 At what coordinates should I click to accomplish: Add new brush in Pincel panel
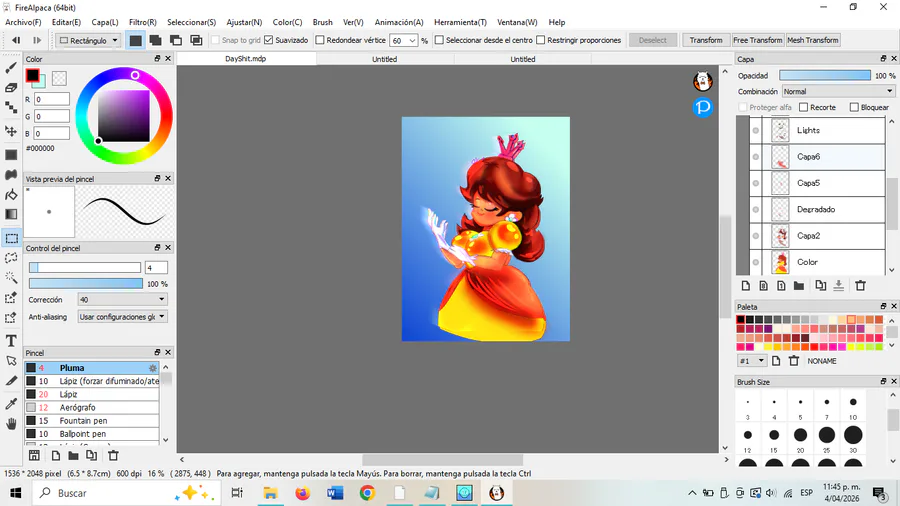(56, 456)
